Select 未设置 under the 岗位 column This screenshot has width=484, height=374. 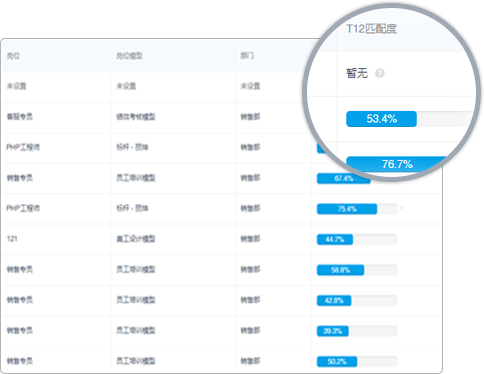coord(17,86)
